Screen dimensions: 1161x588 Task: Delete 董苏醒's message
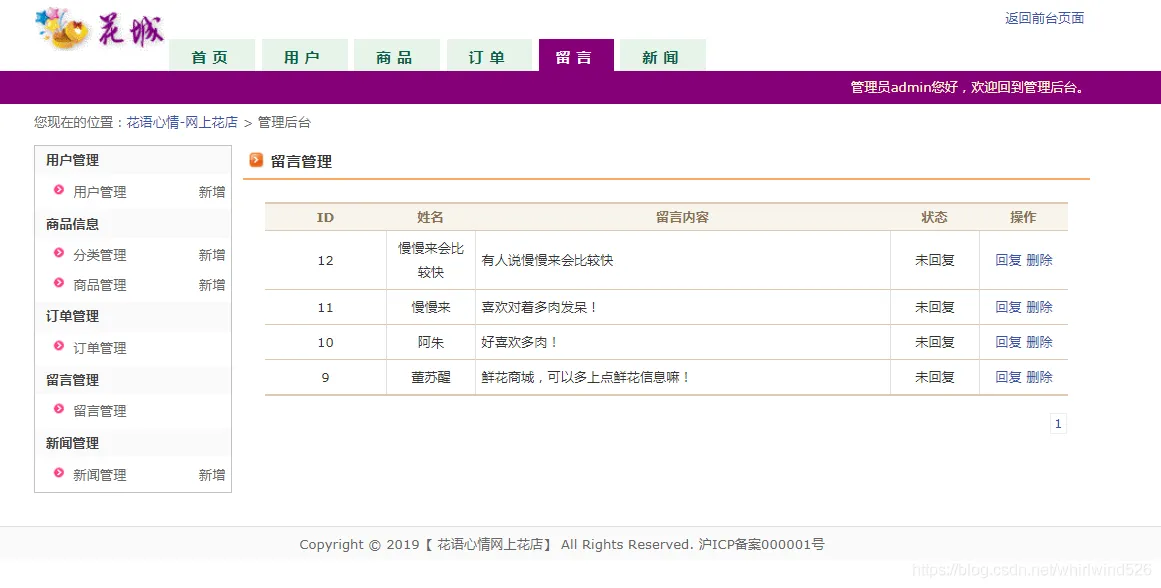(x=1040, y=377)
